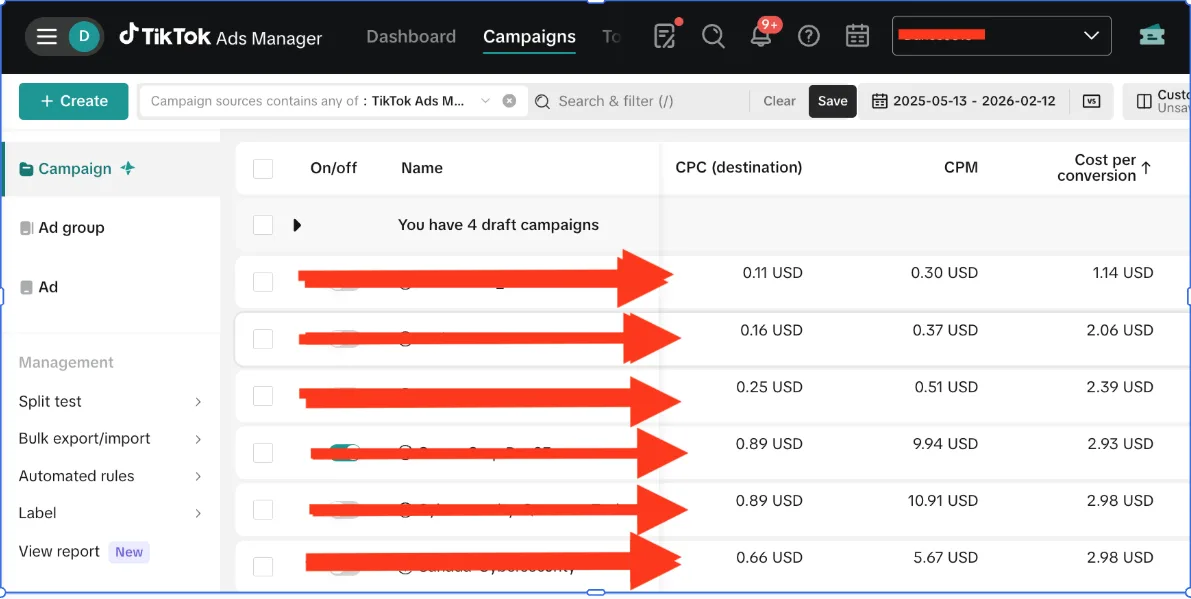Open the notifications bell showing 9+
Image resolution: width=1191 pixels, height=599 pixels.
click(761, 35)
